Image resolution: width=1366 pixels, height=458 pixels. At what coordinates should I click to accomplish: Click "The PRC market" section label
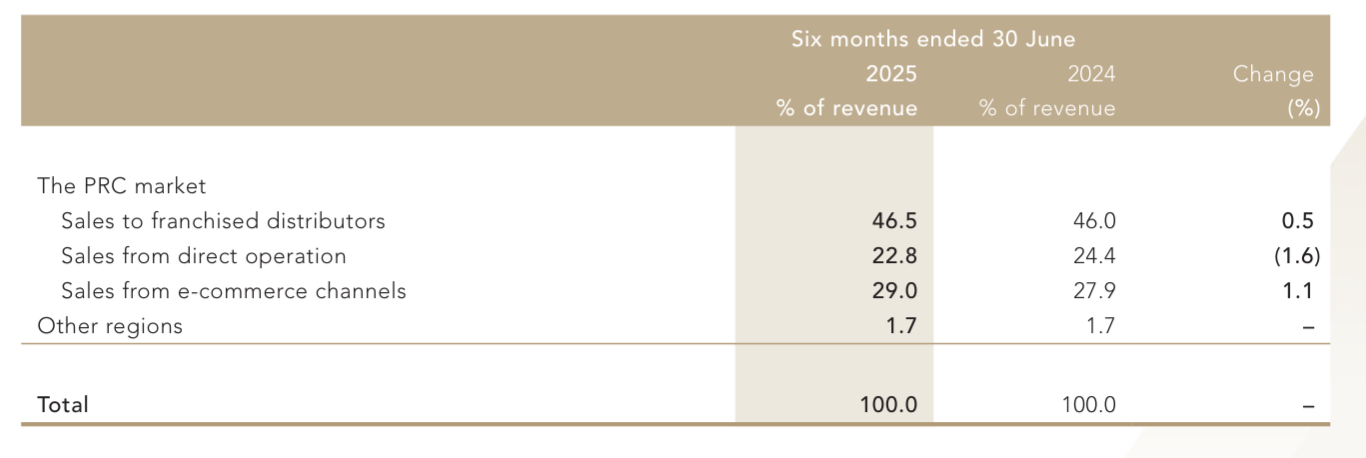[121, 185]
